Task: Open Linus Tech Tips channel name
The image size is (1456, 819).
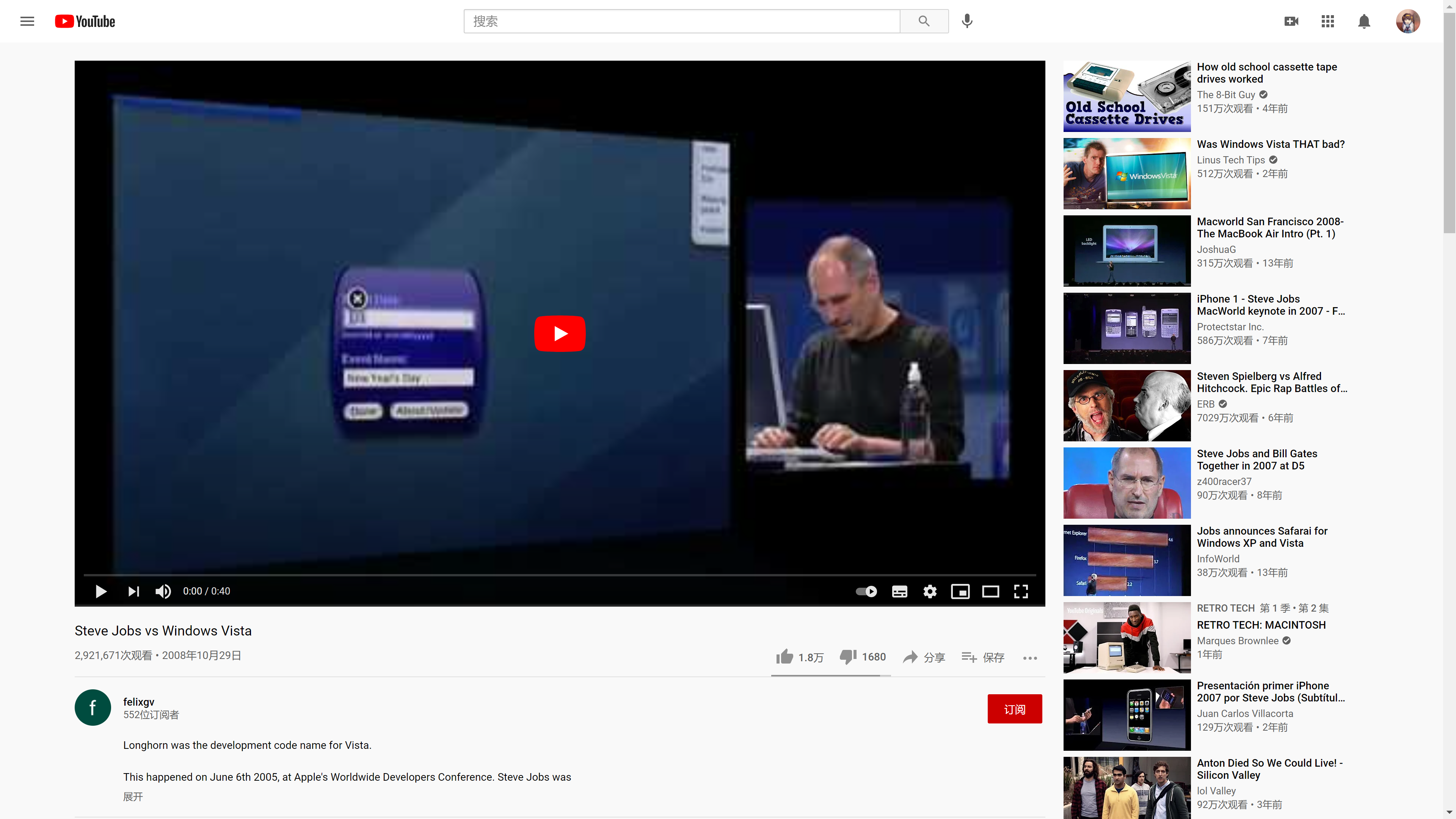Action: pyautogui.click(x=1230, y=160)
